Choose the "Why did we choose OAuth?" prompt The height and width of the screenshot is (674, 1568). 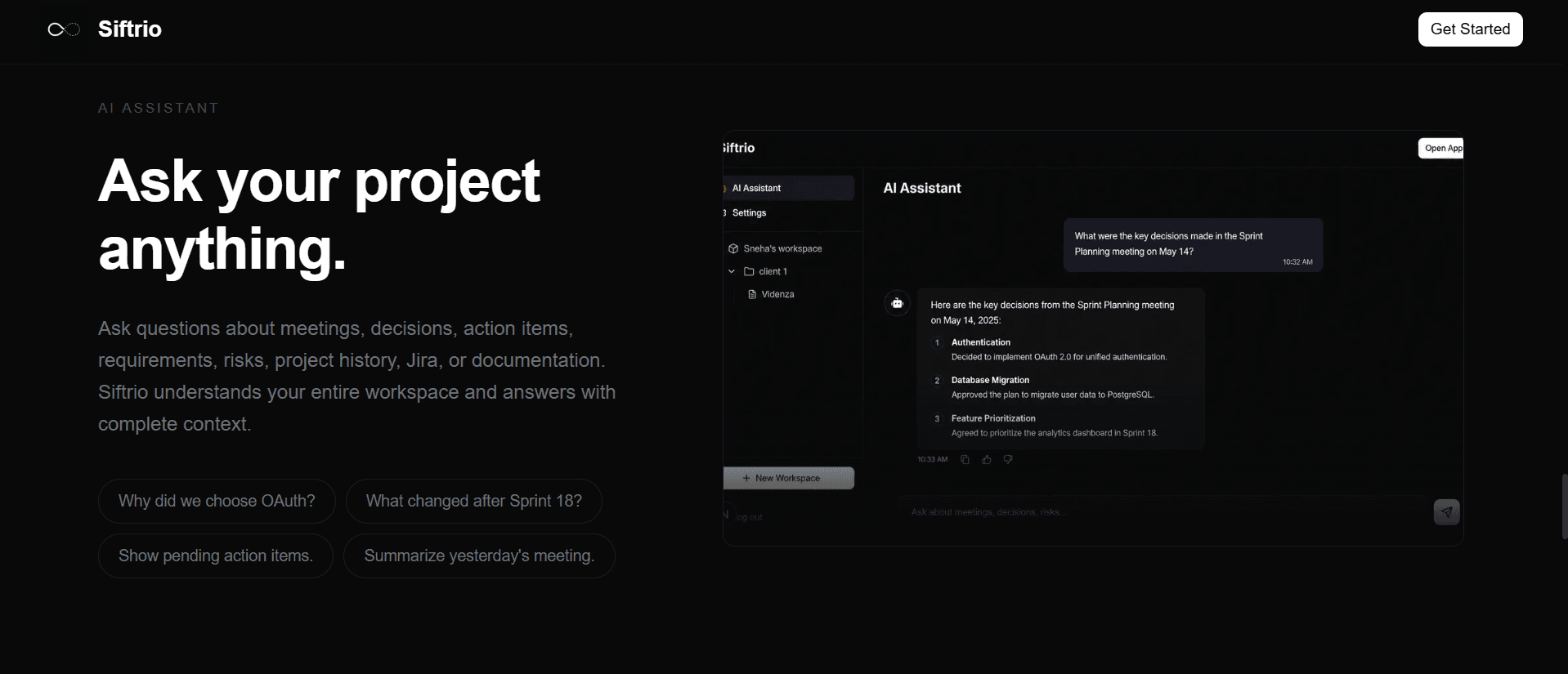(217, 501)
